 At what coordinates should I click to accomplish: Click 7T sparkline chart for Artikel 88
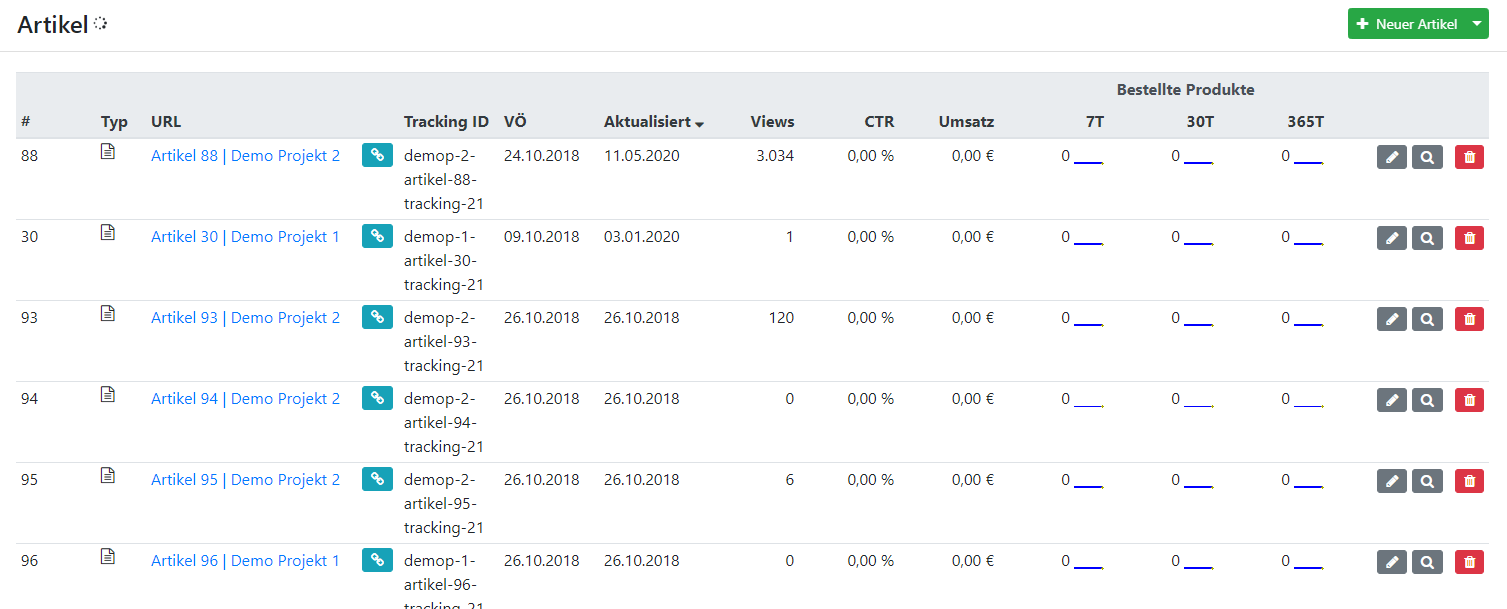(x=1089, y=159)
